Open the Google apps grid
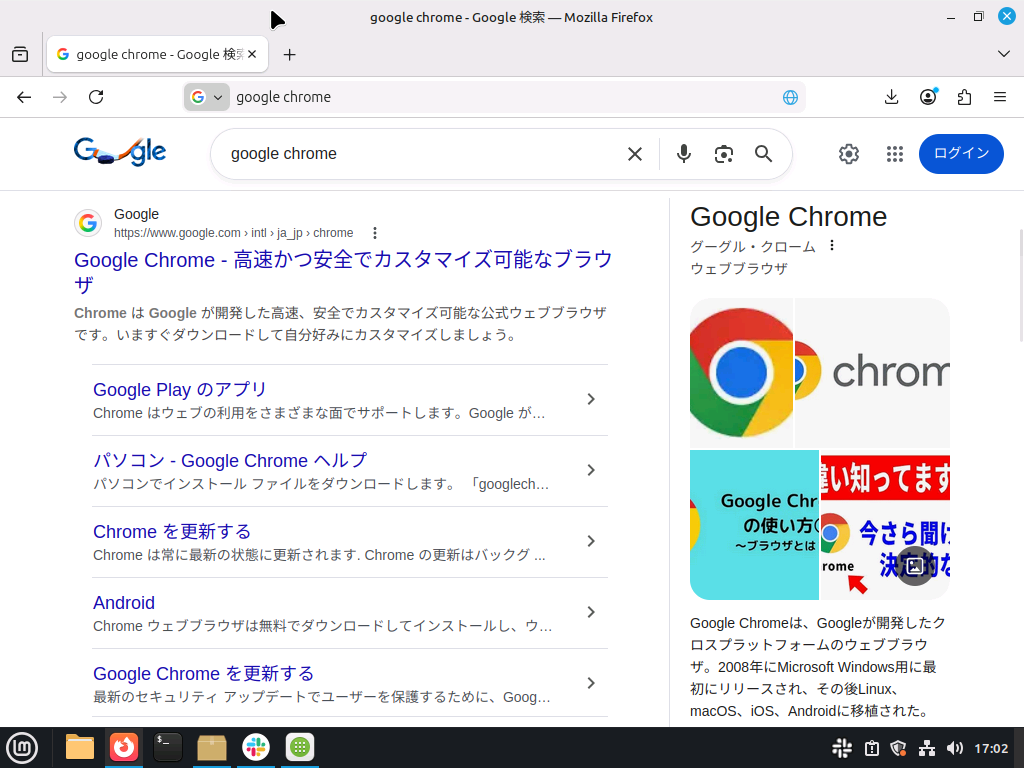The height and width of the screenshot is (768, 1024). click(894, 154)
